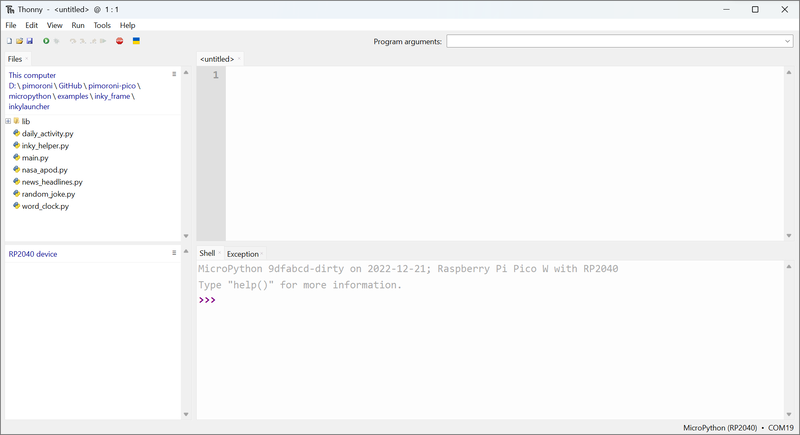Image resolution: width=800 pixels, height=435 pixels.
Task: Click the inky_frame path segment link
Action: tap(110, 96)
